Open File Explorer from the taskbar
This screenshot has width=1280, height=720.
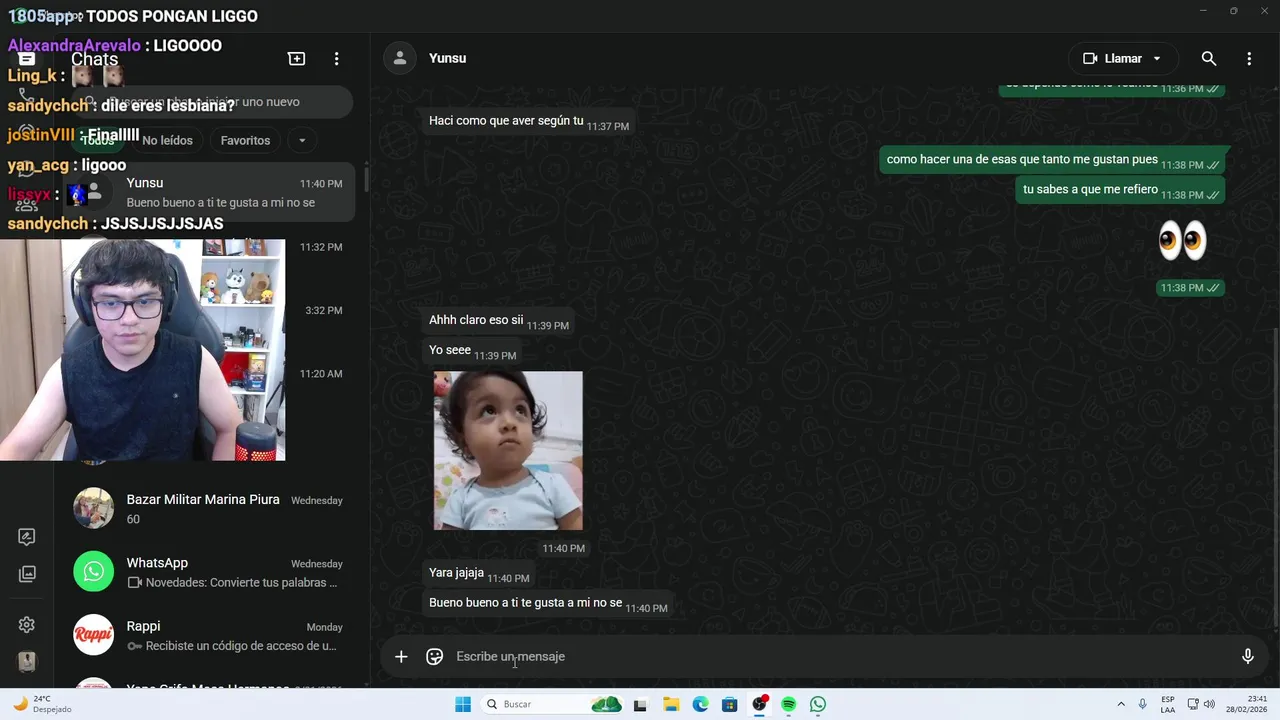[x=671, y=704]
